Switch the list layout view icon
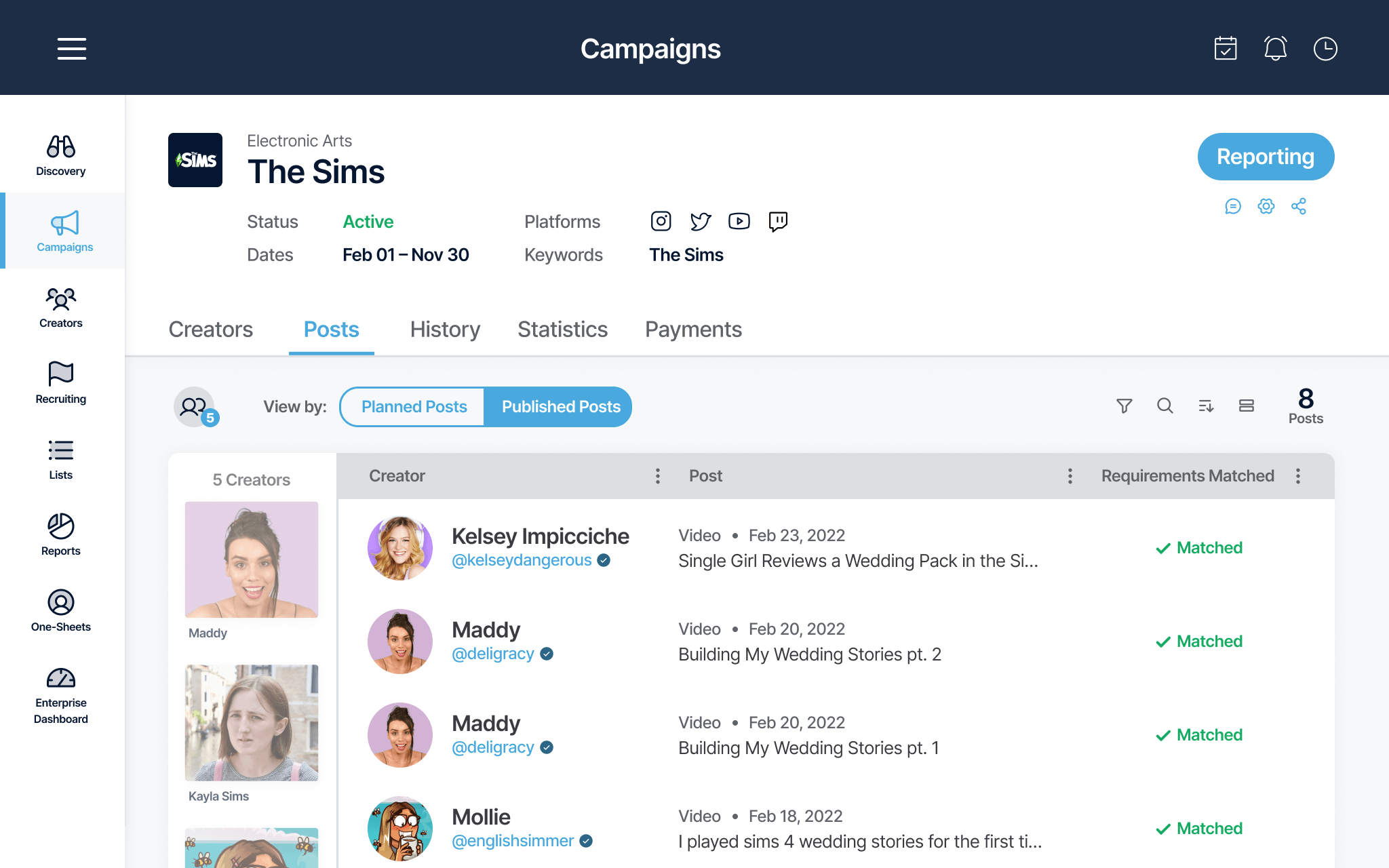 pos(1247,406)
